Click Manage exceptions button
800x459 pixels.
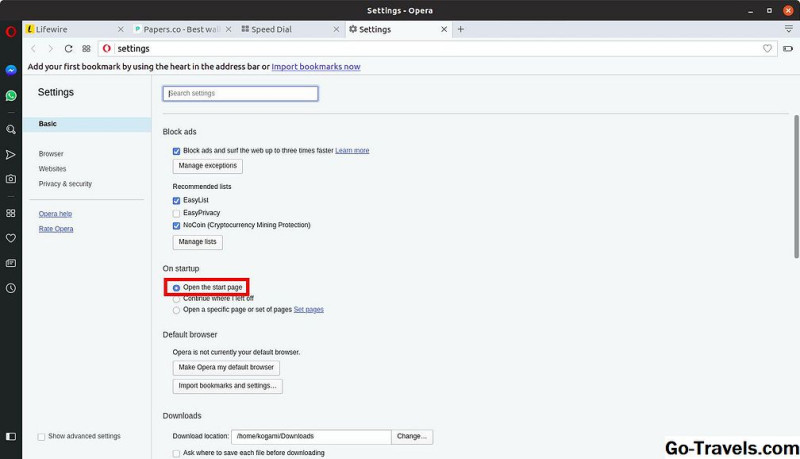tap(208, 166)
